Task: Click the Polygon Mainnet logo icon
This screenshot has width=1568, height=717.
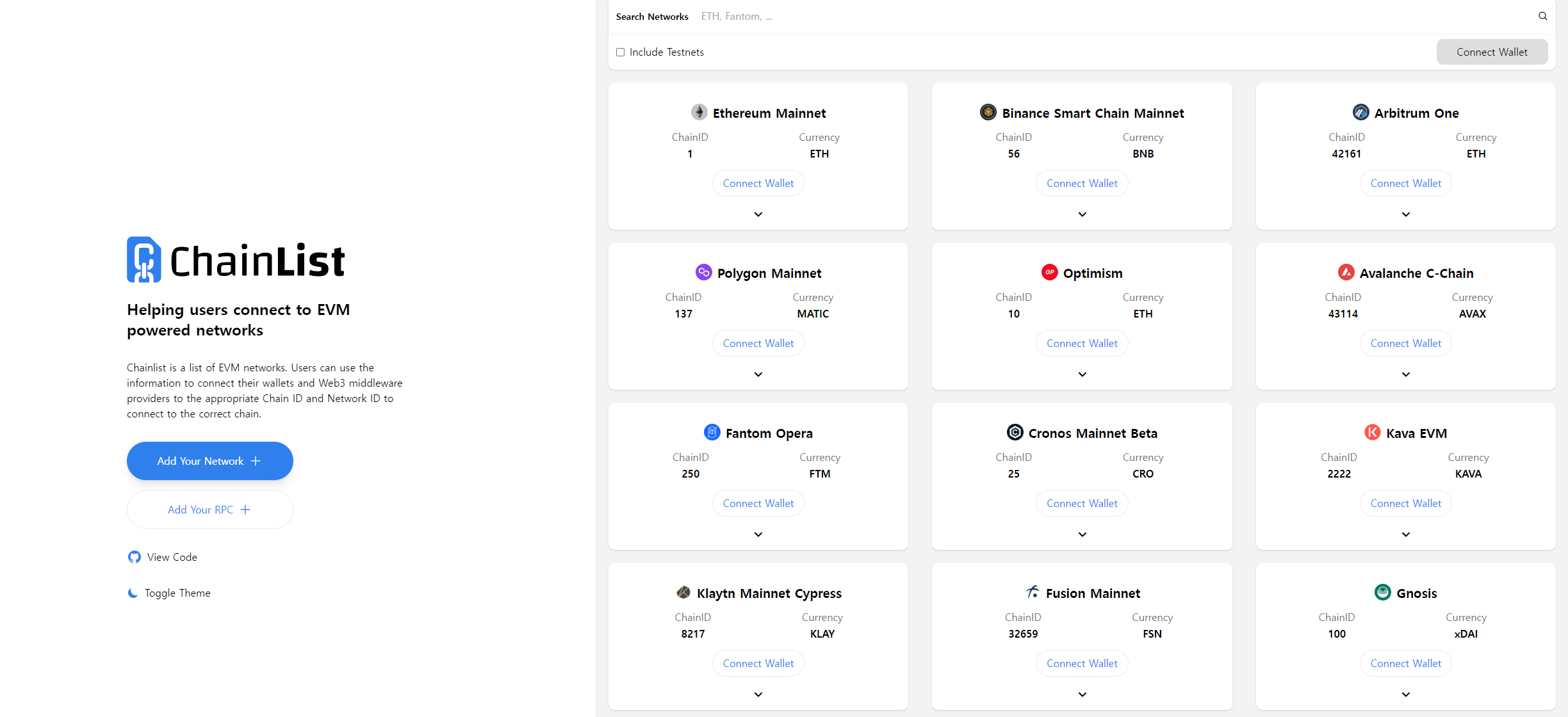Action: (703, 273)
